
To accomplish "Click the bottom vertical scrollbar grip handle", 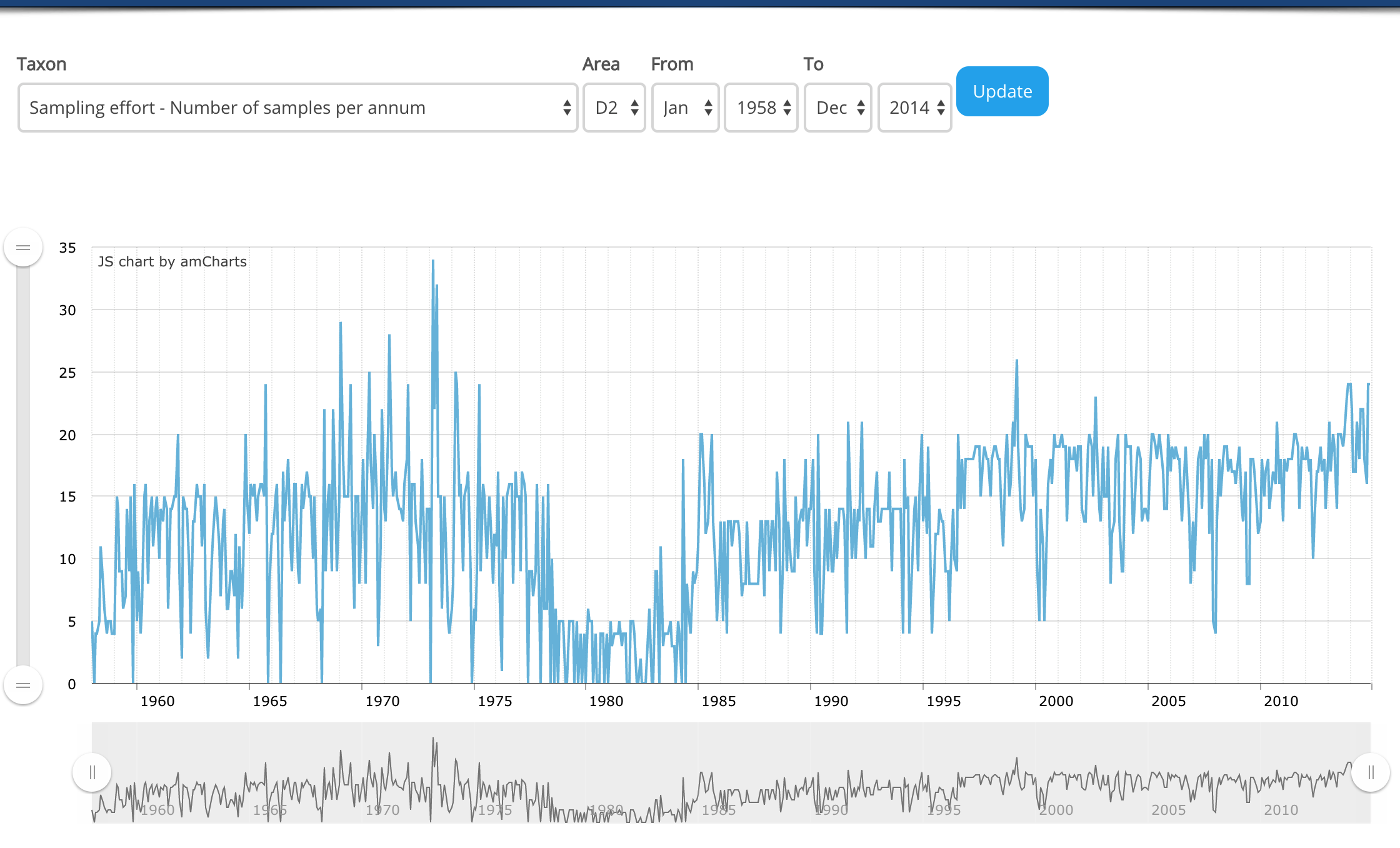I will point(23,685).
